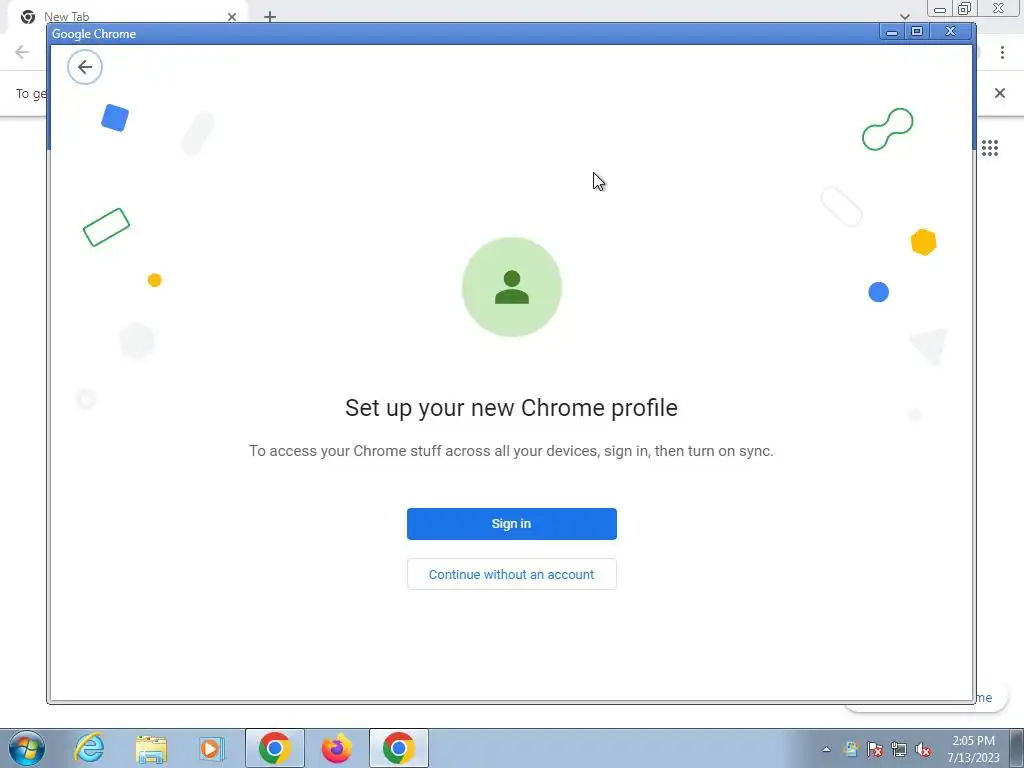Click the clock showing 2:05 PM
Viewport: 1024px width, 768px height.
[x=973, y=741]
